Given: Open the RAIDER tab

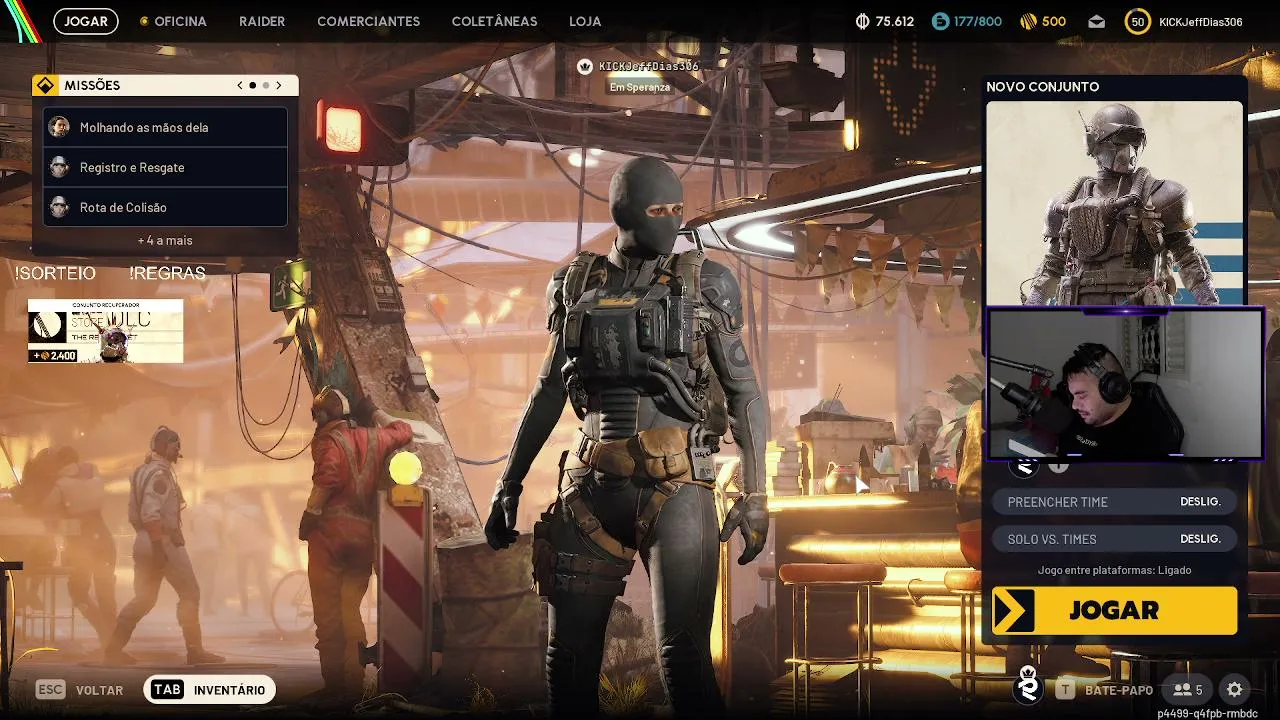Looking at the screenshot, I should (x=262, y=21).
